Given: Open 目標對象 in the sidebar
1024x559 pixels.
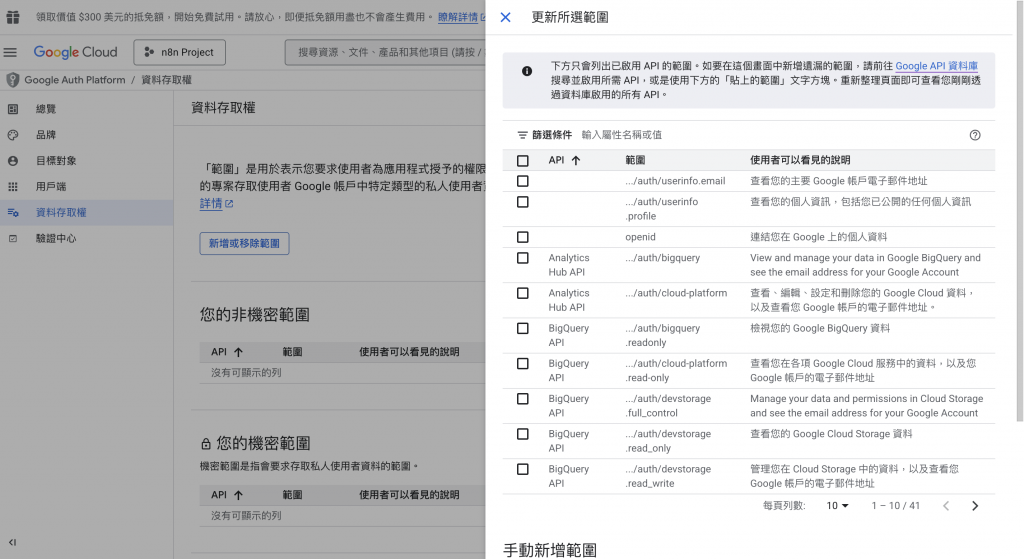Looking at the screenshot, I should [x=86, y=161].
